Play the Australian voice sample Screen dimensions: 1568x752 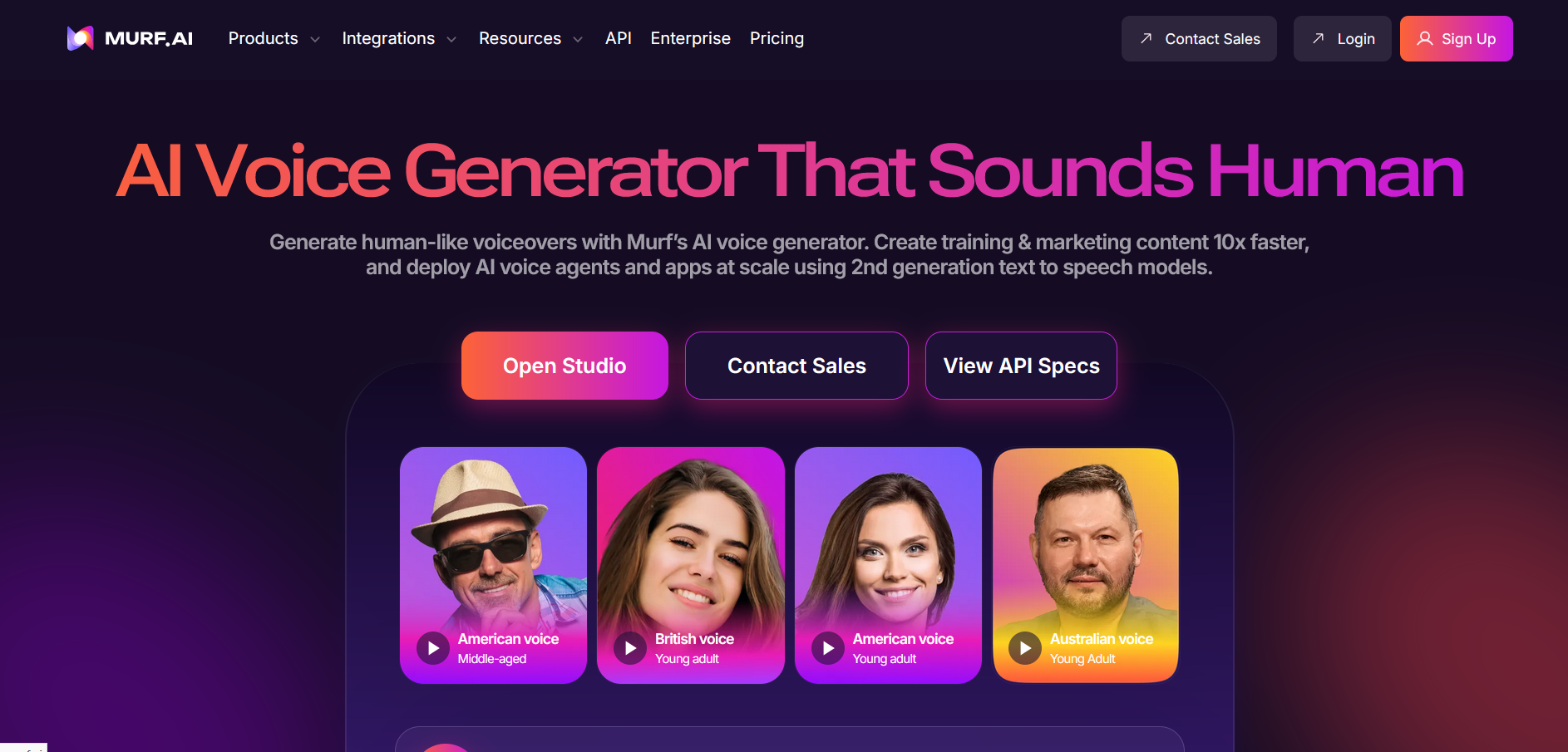(1025, 648)
